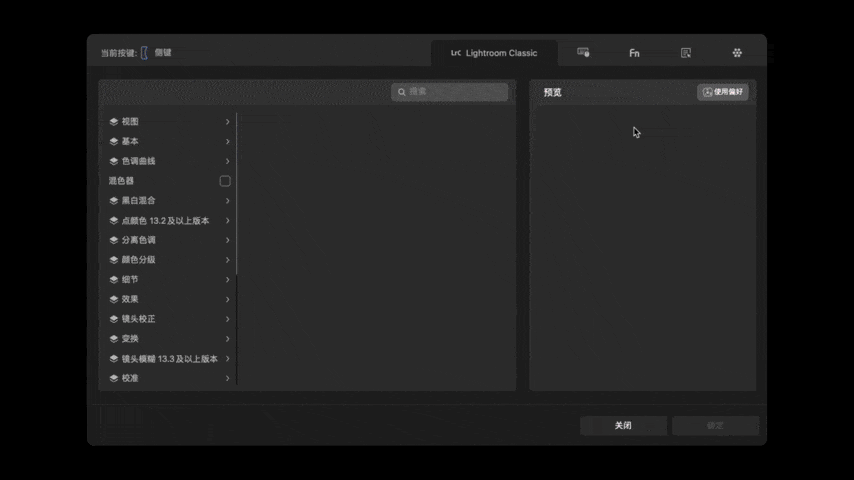The width and height of the screenshot is (854, 480).
Task: Select the 细节 list item text
Action: (130, 280)
